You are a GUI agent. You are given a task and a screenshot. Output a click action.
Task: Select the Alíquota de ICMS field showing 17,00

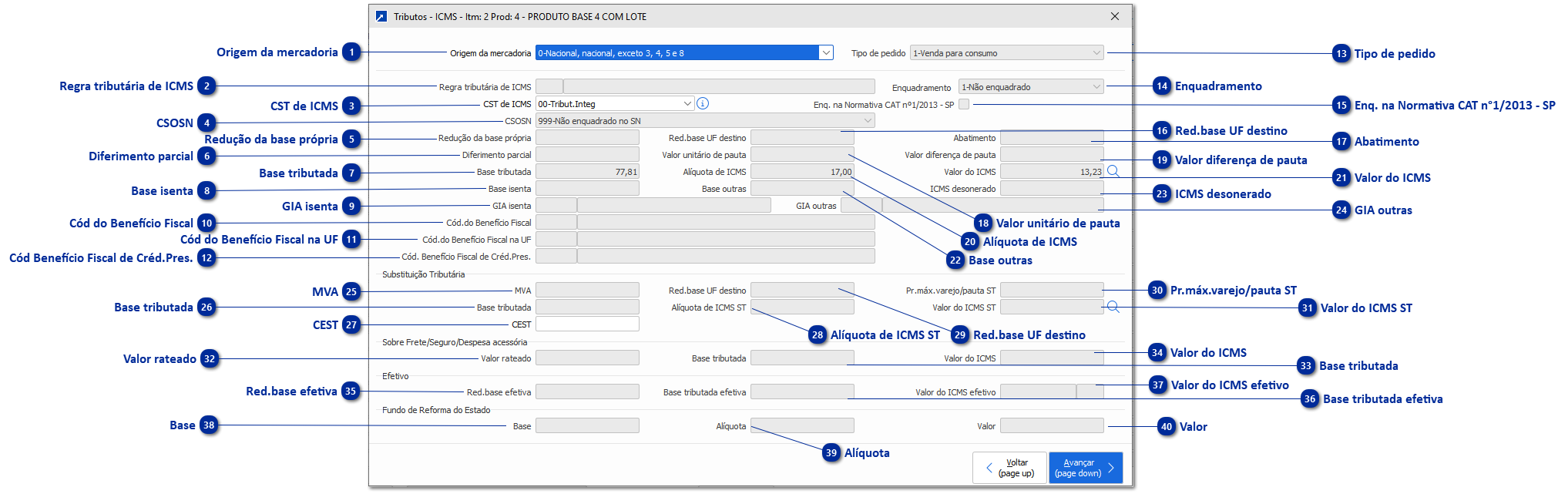801,172
